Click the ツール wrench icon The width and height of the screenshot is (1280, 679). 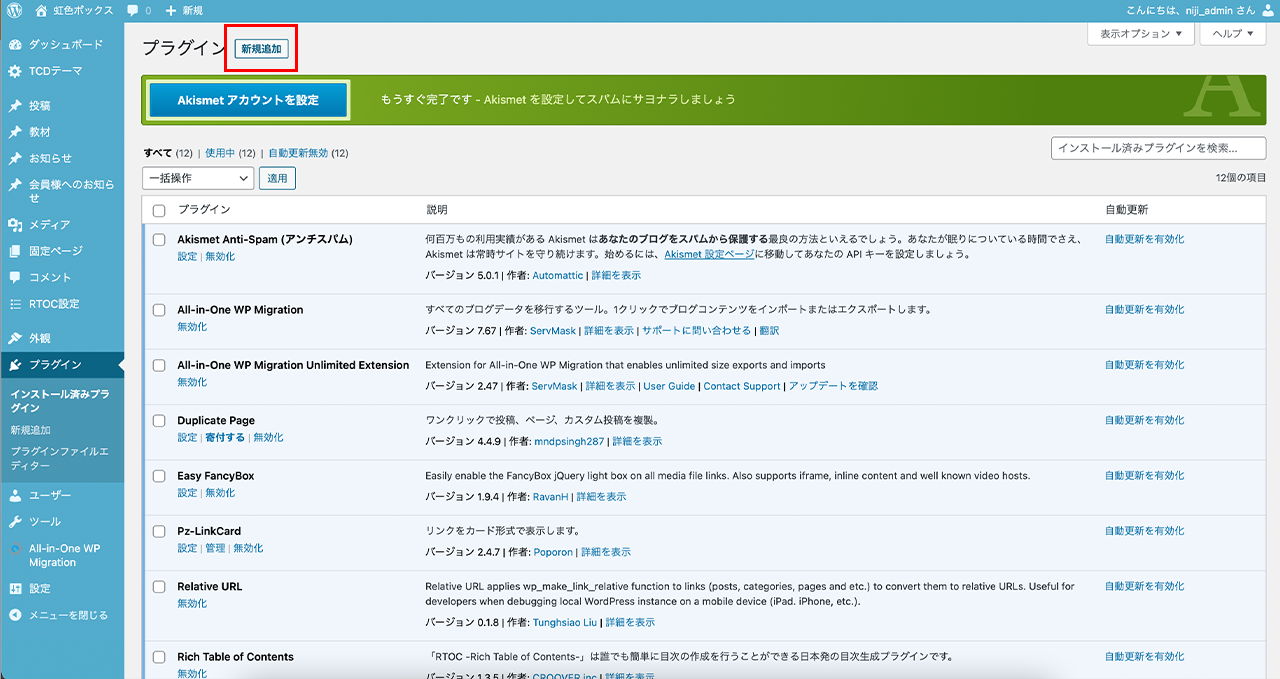(x=15, y=522)
